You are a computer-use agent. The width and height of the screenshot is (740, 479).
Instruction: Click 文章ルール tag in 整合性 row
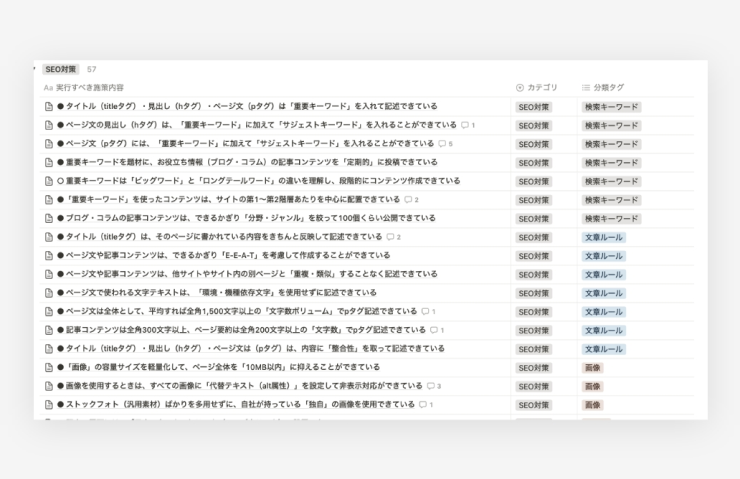pyautogui.click(x=604, y=350)
